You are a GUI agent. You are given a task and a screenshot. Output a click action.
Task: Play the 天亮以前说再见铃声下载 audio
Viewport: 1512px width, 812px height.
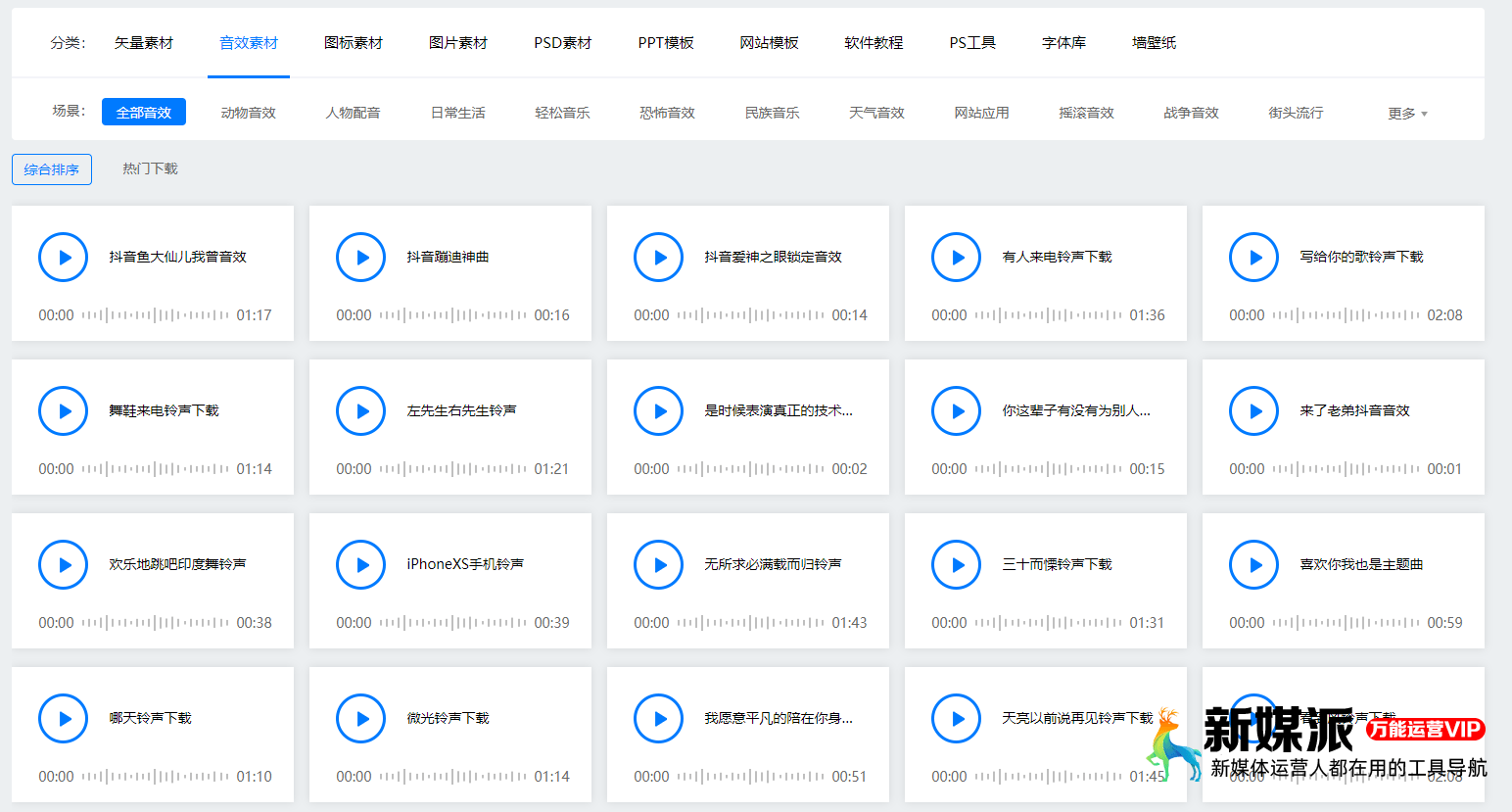(x=956, y=718)
